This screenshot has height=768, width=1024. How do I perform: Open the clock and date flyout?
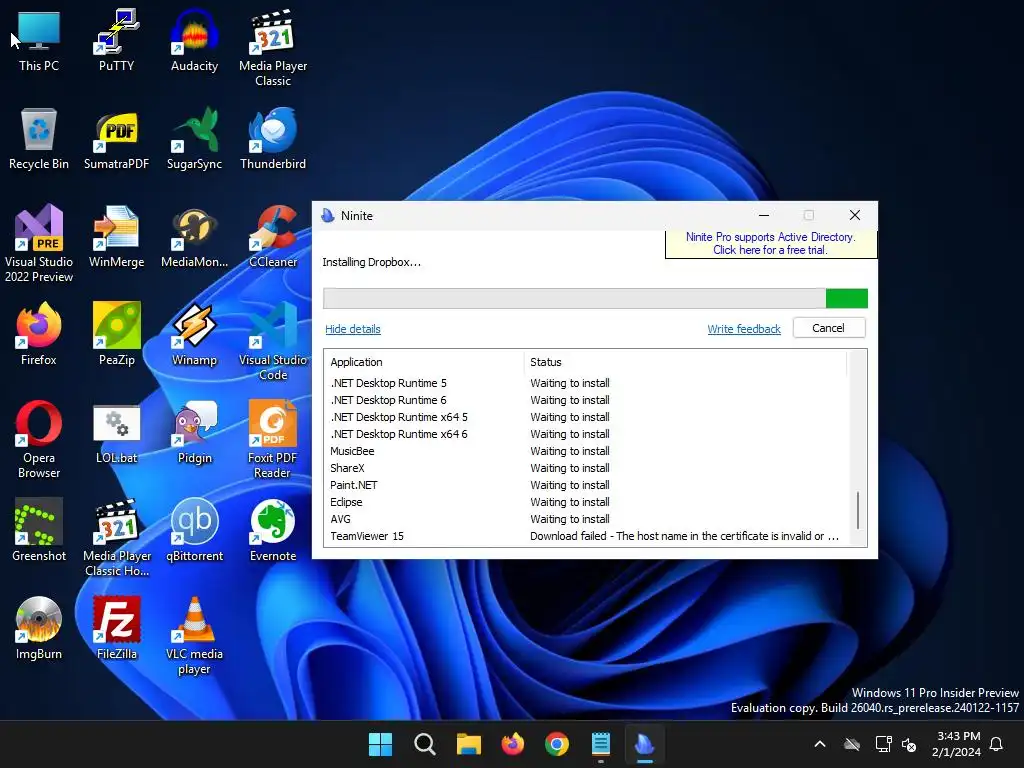tap(957, 744)
